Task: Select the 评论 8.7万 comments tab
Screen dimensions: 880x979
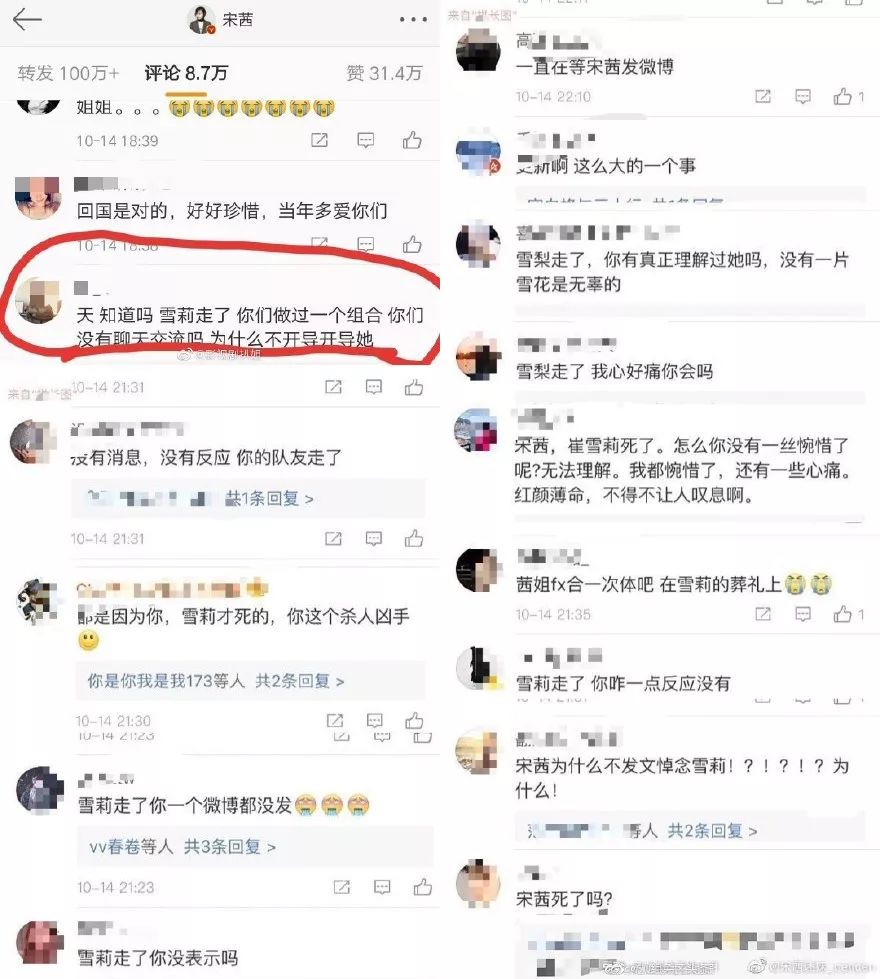Action: [186, 74]
